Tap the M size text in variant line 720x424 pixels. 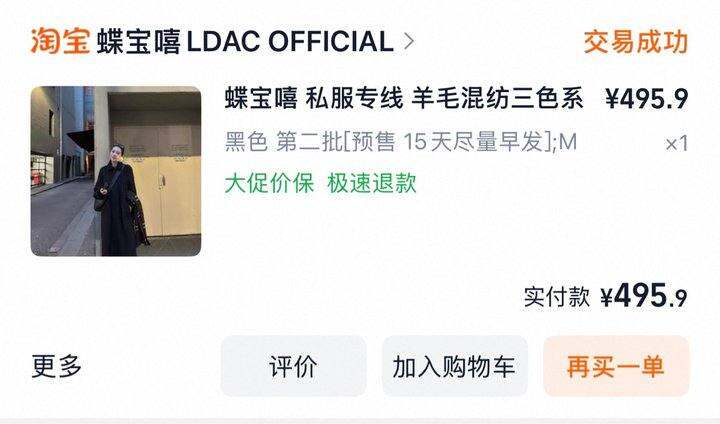tap(568, 142)
